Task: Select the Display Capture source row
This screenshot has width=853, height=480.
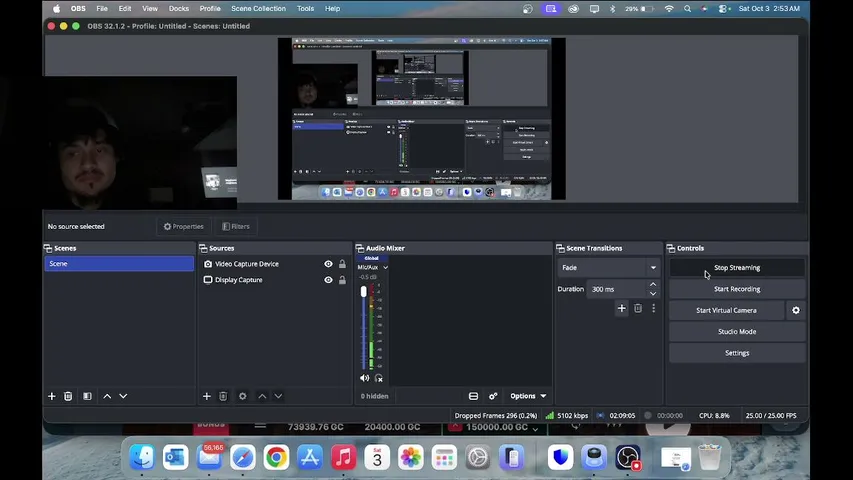Action: [275, 280]
